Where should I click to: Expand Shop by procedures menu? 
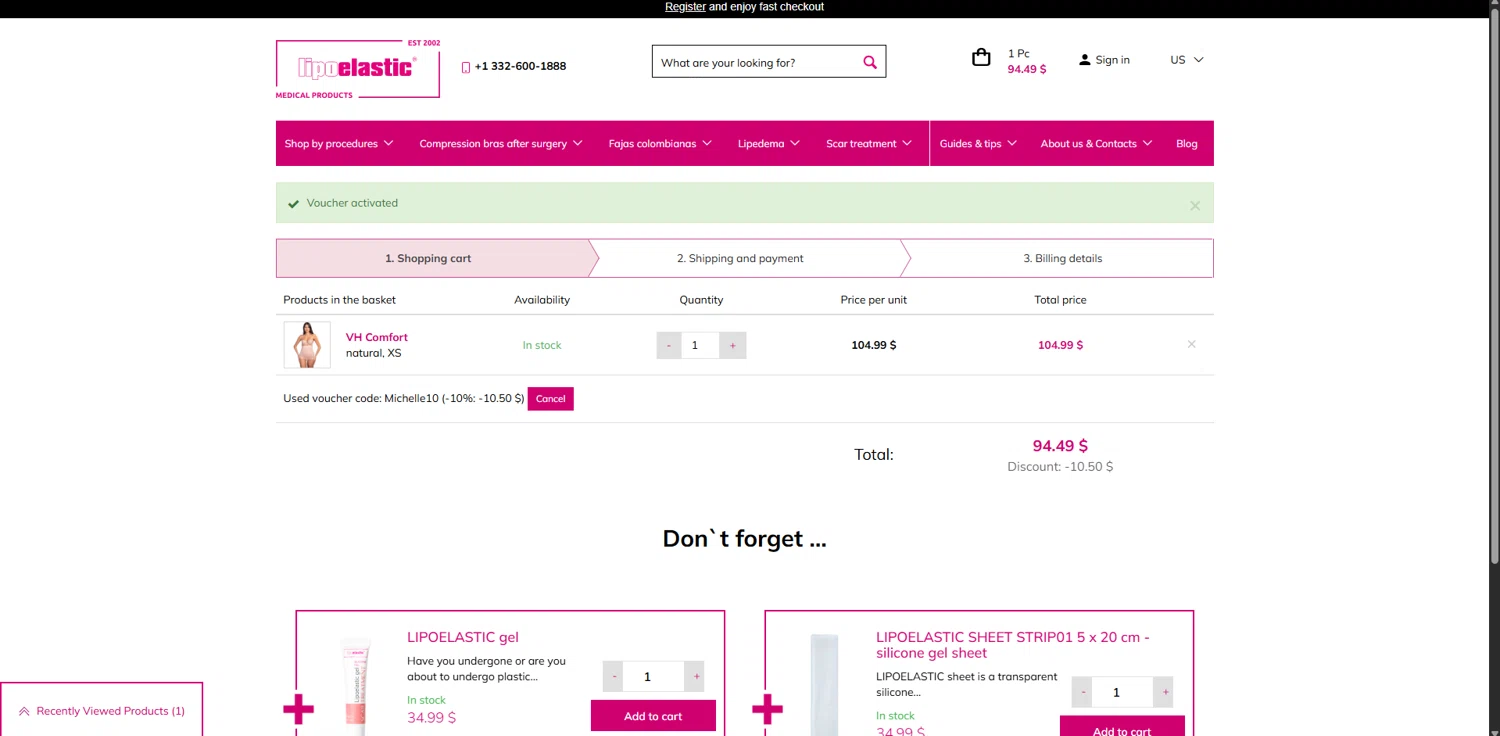coord(339,143)
